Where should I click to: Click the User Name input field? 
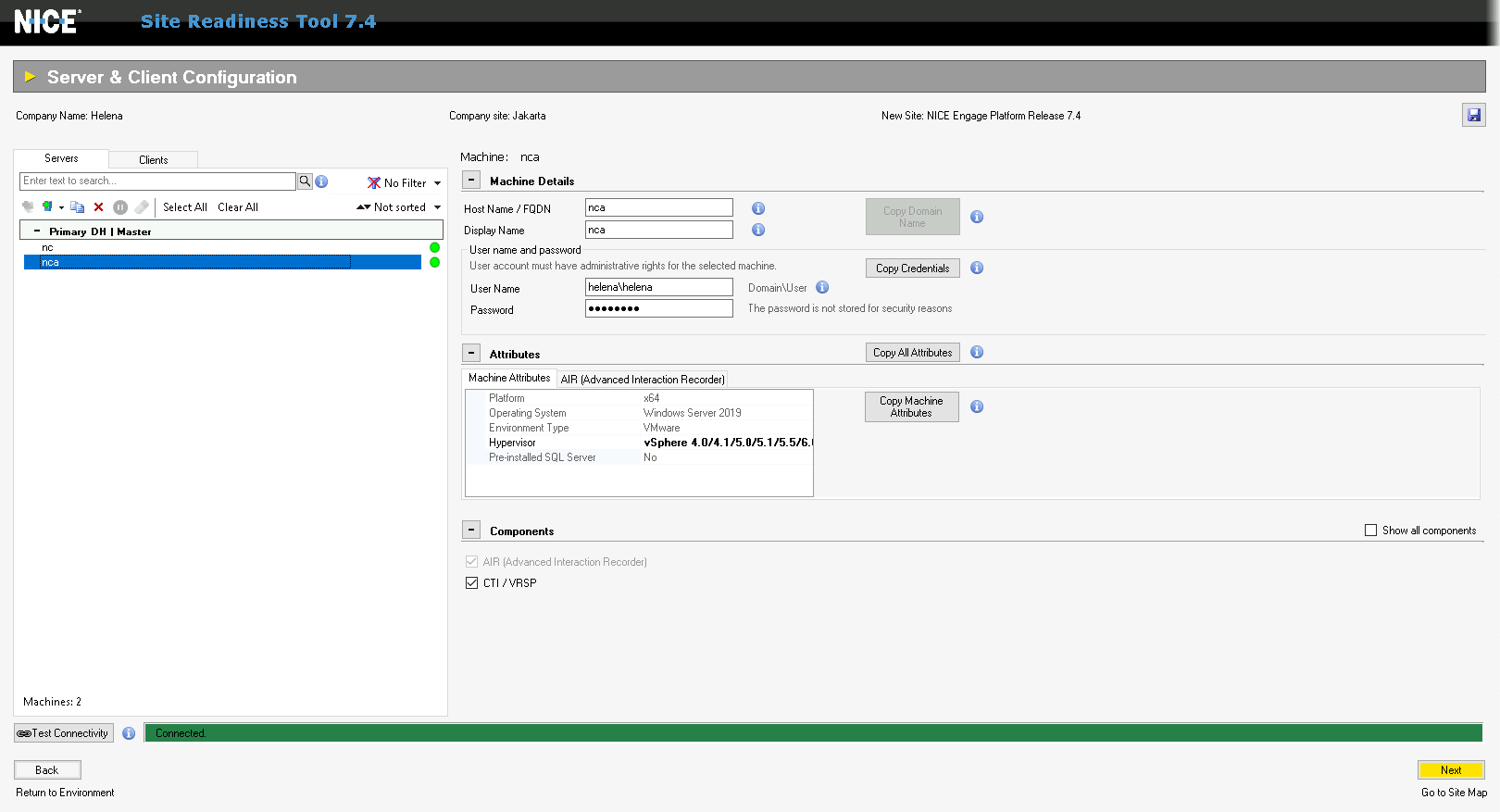tap(658, 288)
